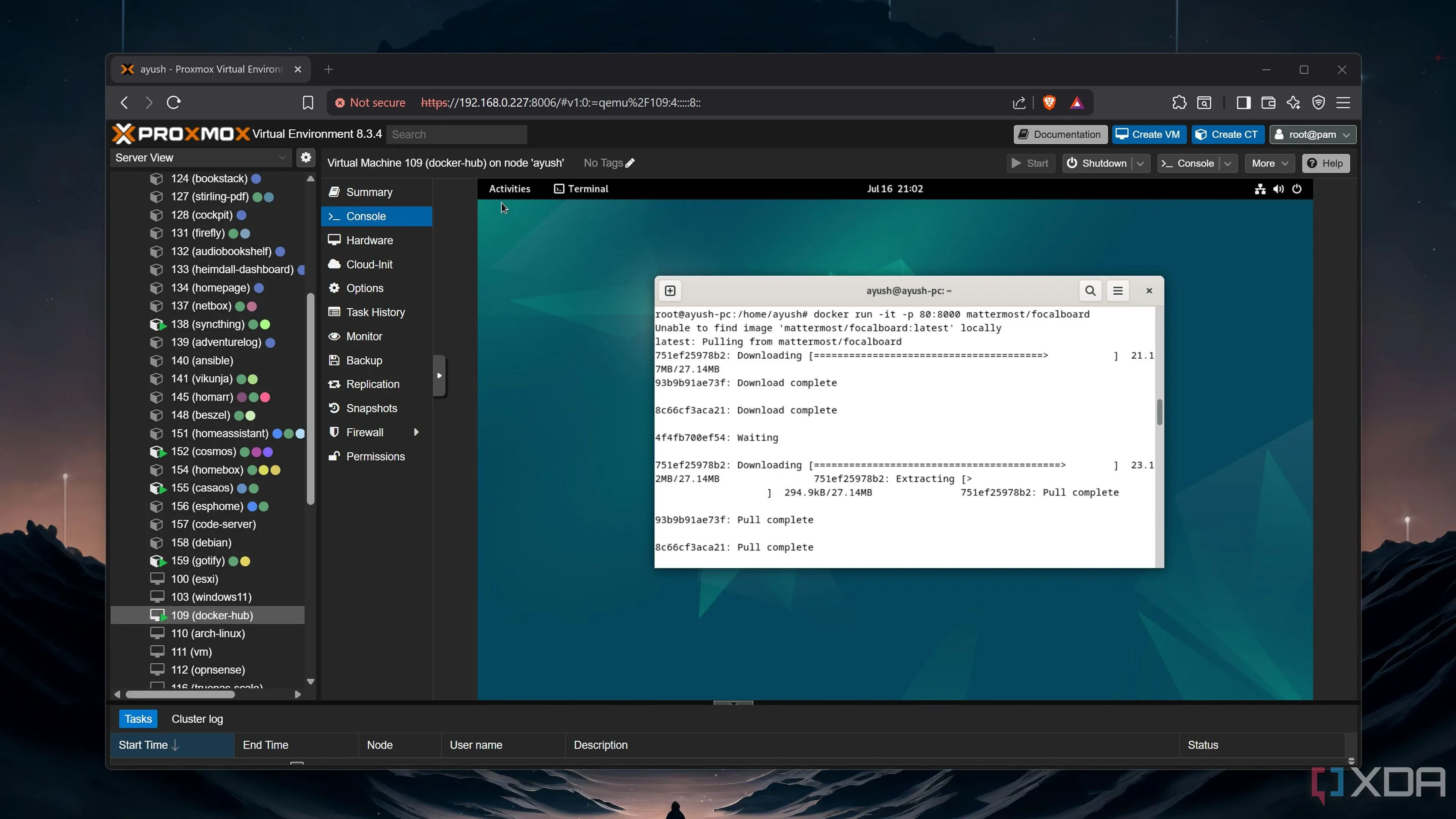Image resolution: width=1456 pixels, height=819 pixels.
Task: Open Task History for this VM
Action: 377,312
